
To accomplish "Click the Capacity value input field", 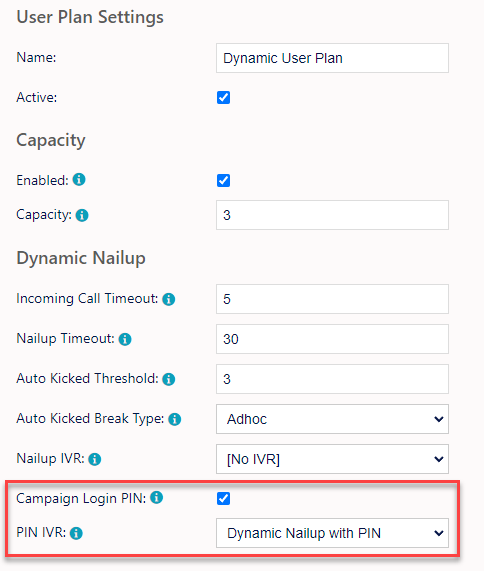I will (x=332, y=215).
